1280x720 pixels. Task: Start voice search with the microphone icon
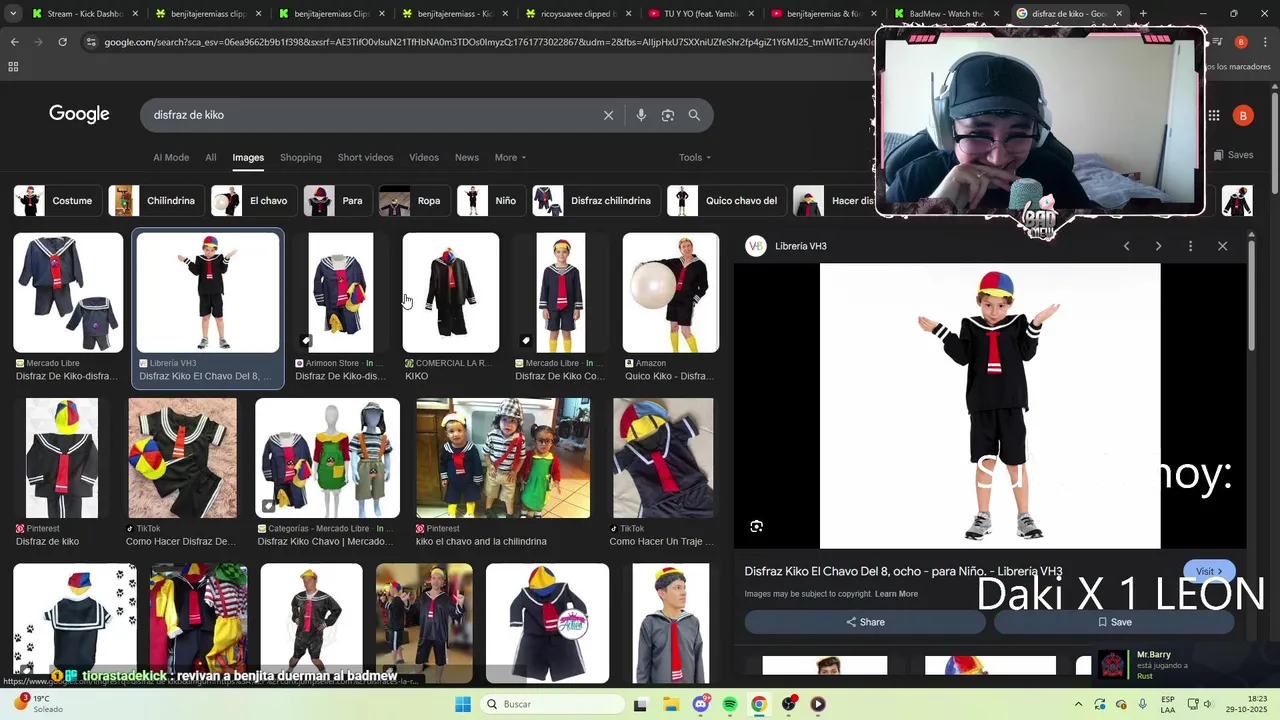coord(641,115)
